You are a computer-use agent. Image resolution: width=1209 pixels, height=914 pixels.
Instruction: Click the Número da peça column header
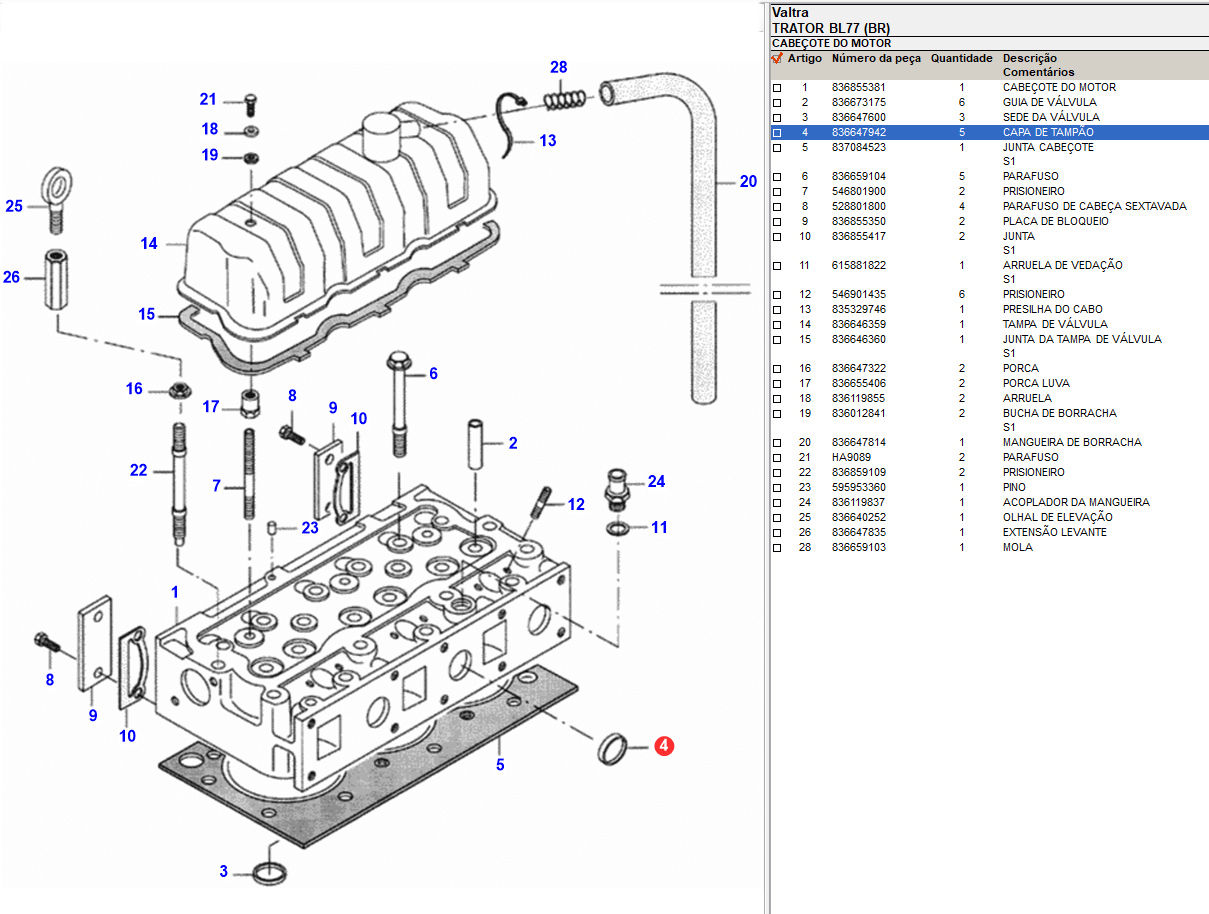coord(876,59)
